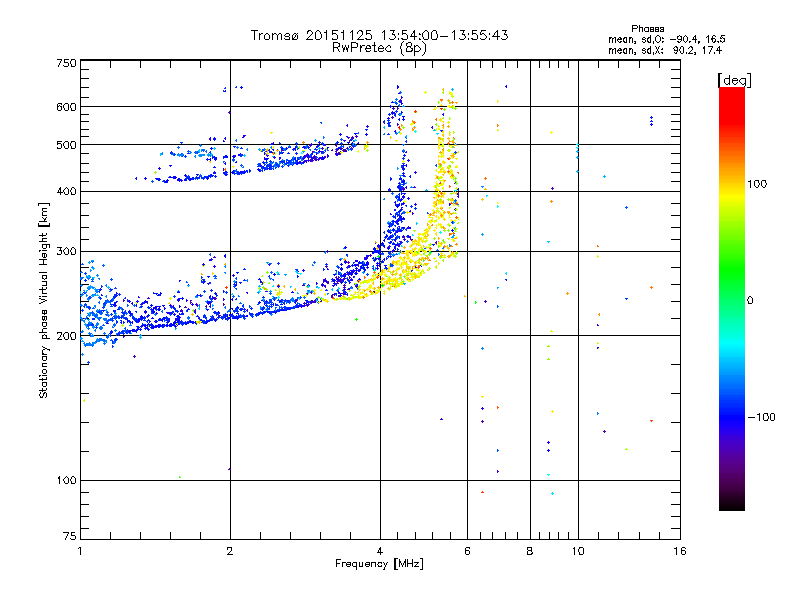800x600 pixels.
Task: Click the mean, sd,O phase value line
Action: [667, 39]
